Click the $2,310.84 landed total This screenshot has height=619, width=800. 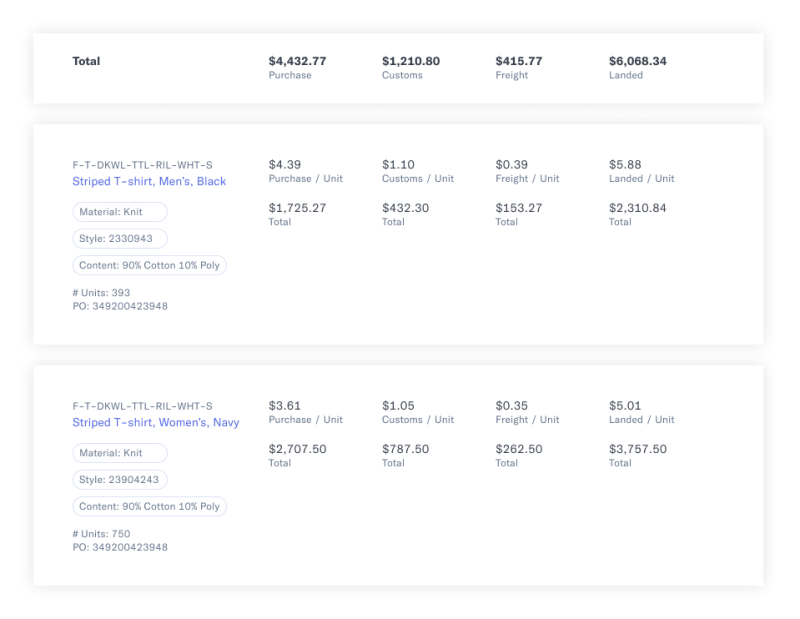(x=637, y=208)
